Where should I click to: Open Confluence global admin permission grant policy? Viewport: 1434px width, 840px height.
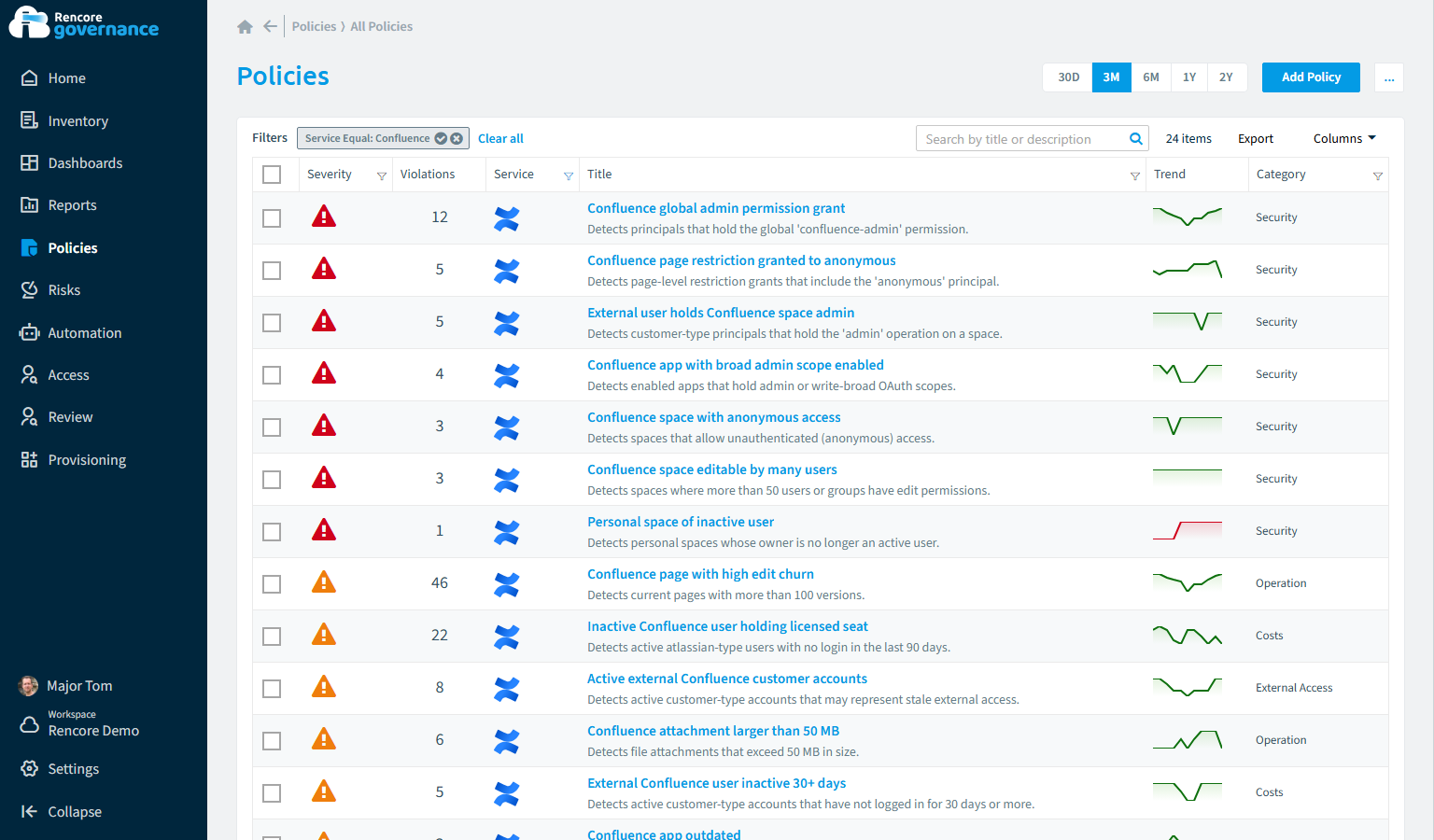point(716,208)
